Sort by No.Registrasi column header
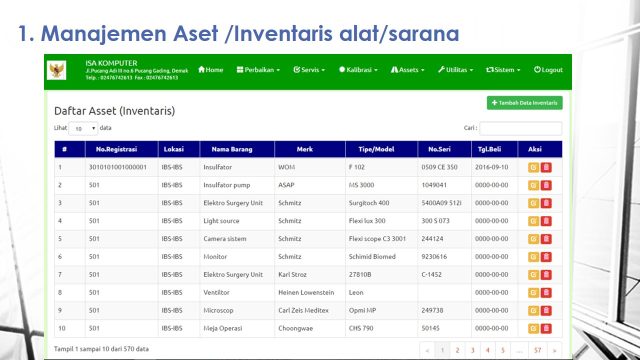Screen dimensions: 640x360 [x=122, y=149]
